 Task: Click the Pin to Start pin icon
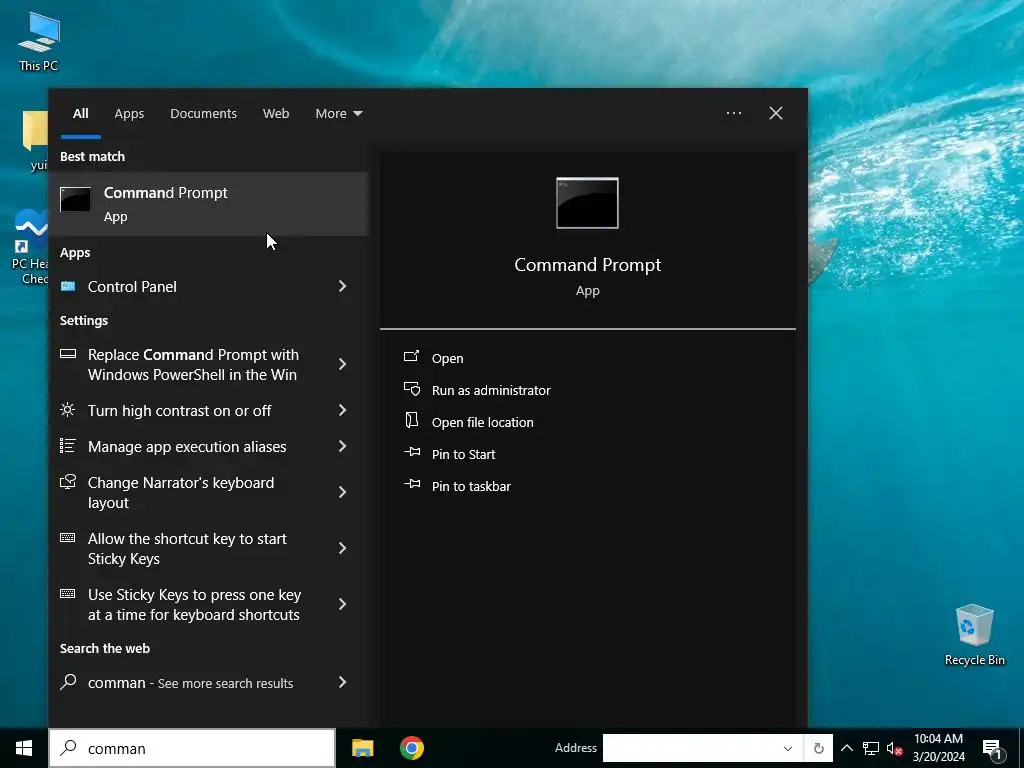(x=412, y=452)
